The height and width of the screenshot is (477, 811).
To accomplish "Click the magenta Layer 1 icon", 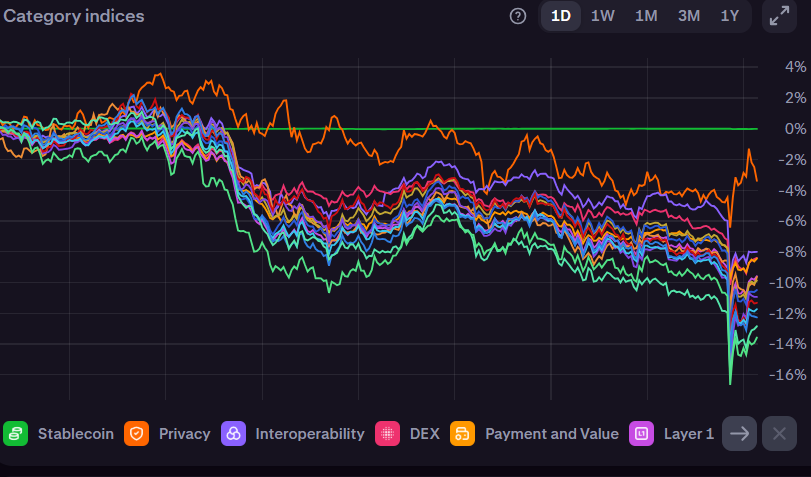I will pyautogui.click(x=641, y=434).
